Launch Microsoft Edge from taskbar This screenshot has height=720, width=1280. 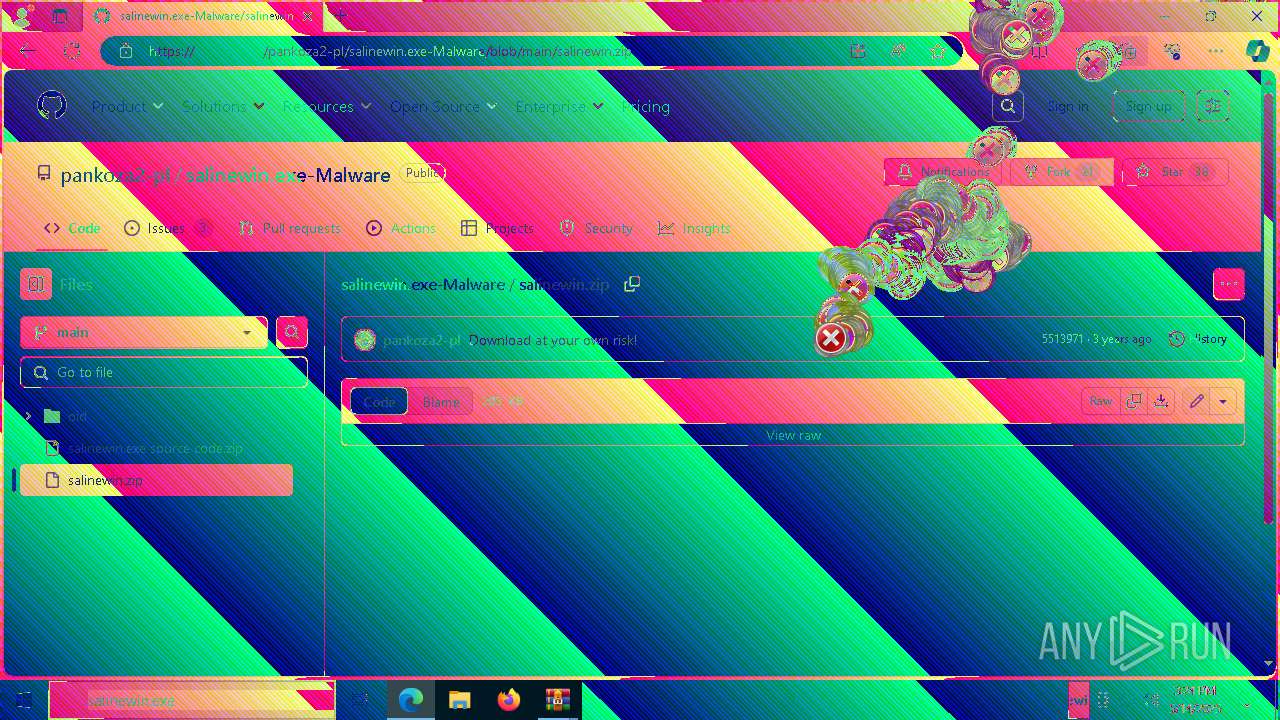[411, 700]
